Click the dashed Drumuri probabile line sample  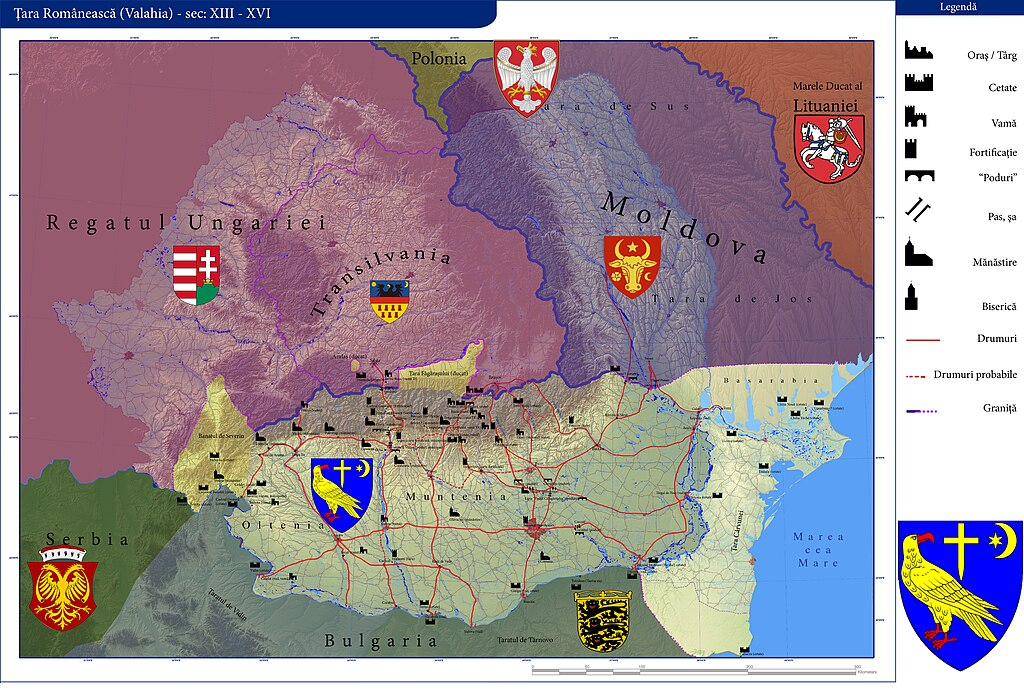(916, 377)
